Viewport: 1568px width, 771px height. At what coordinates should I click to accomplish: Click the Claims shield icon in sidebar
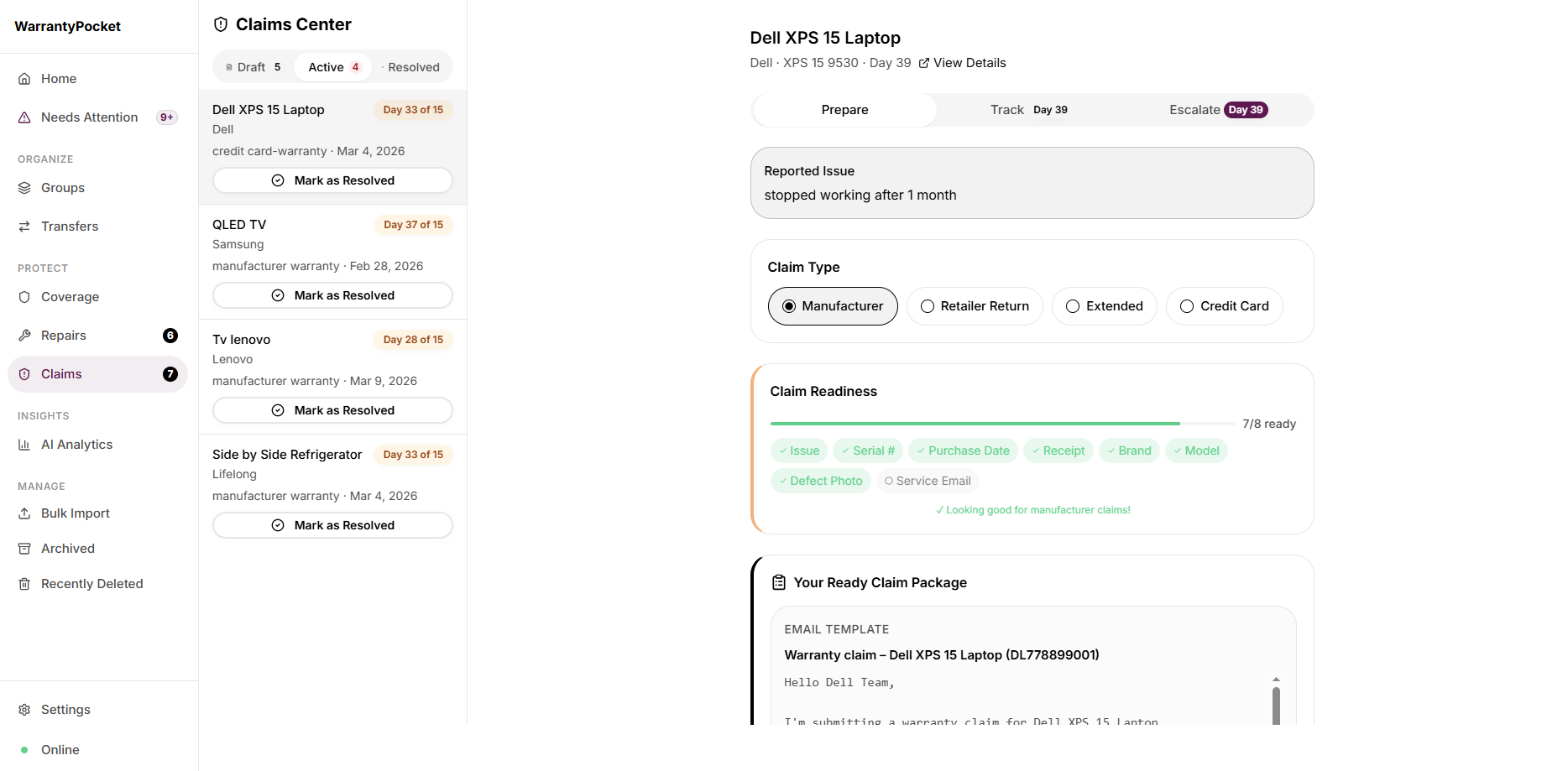pos(24,374)
